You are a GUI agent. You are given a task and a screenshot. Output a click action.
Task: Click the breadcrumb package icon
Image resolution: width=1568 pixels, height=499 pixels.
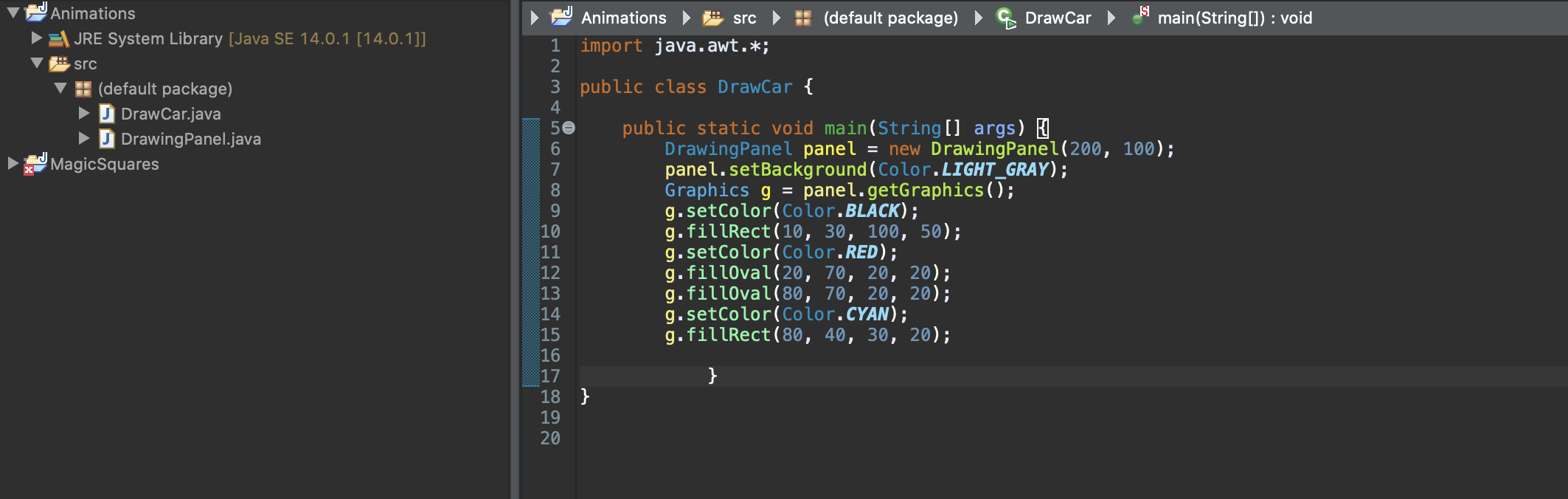[x=803, y=18]
